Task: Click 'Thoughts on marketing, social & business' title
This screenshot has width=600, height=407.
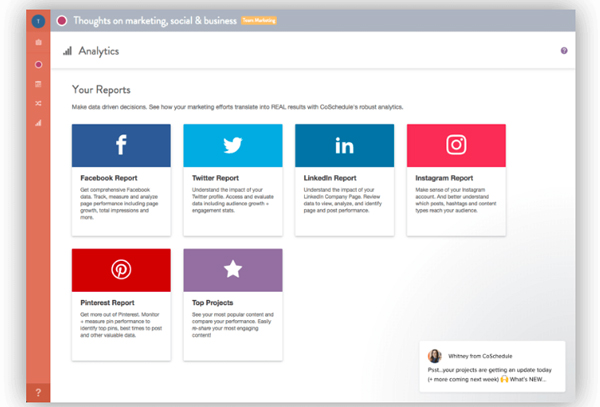Action: point(155,21)
